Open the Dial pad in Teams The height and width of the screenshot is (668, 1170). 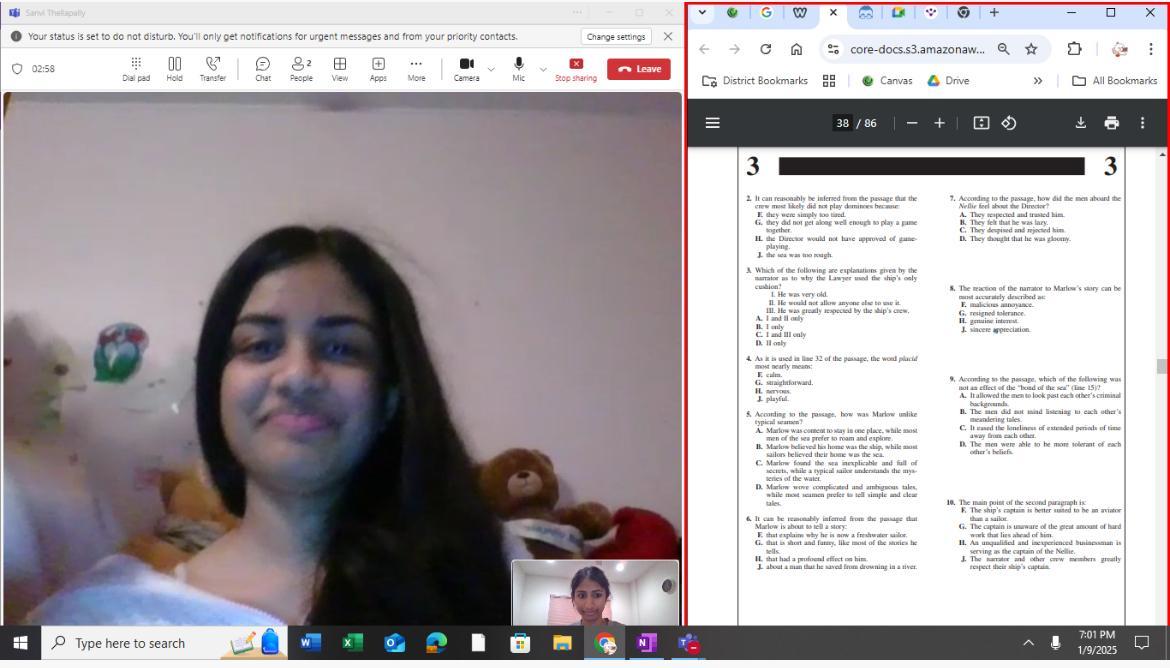click(x=136, y=69)
